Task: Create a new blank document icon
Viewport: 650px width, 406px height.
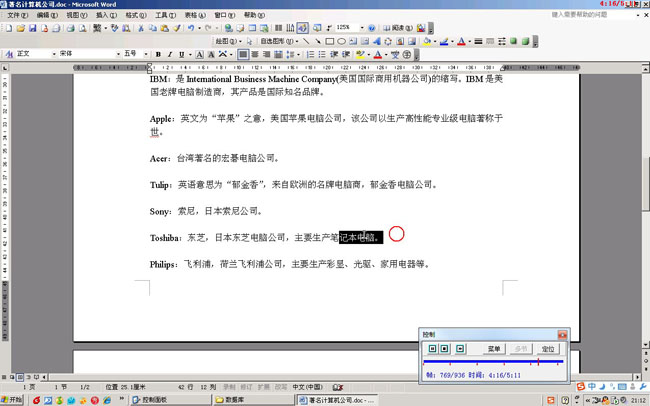Action: (7, 28)
